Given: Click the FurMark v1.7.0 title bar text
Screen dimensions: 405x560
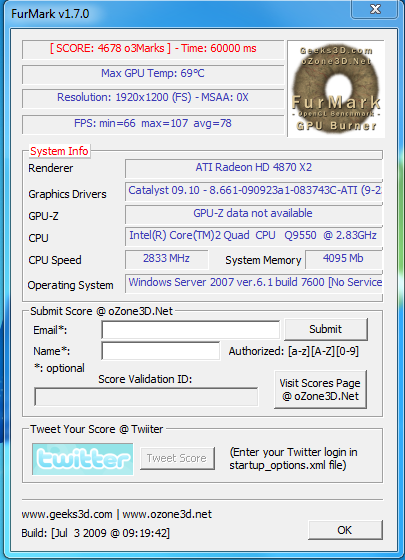Looking at the screenshot, I should 50,14.
